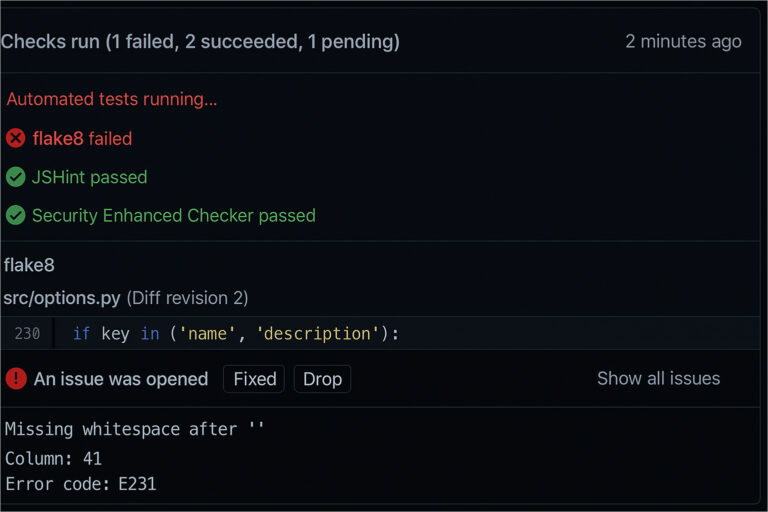Click the red X icon beside flake8

[15, 138]
